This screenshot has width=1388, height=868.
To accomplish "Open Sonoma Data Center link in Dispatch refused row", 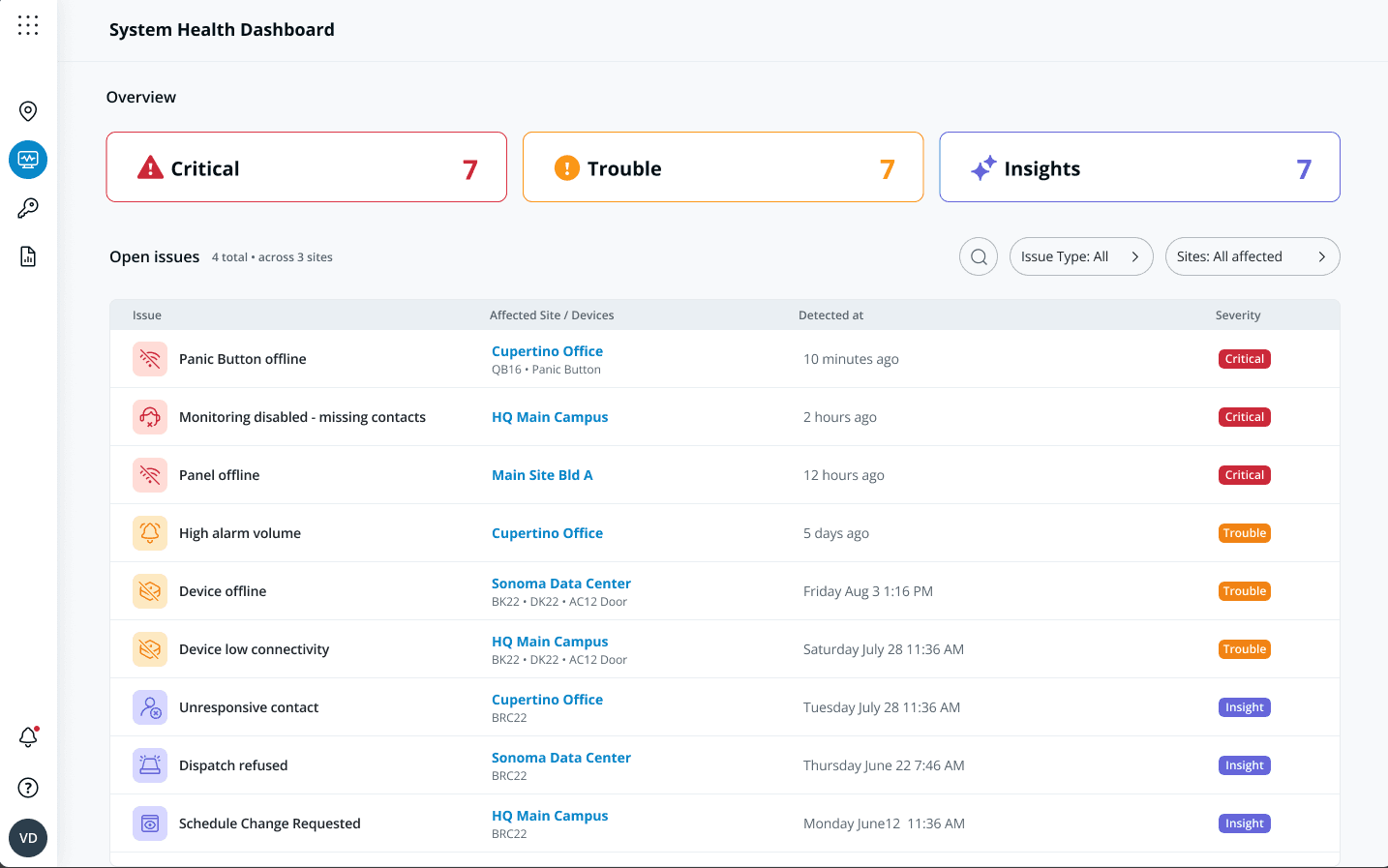I will 561,758.
